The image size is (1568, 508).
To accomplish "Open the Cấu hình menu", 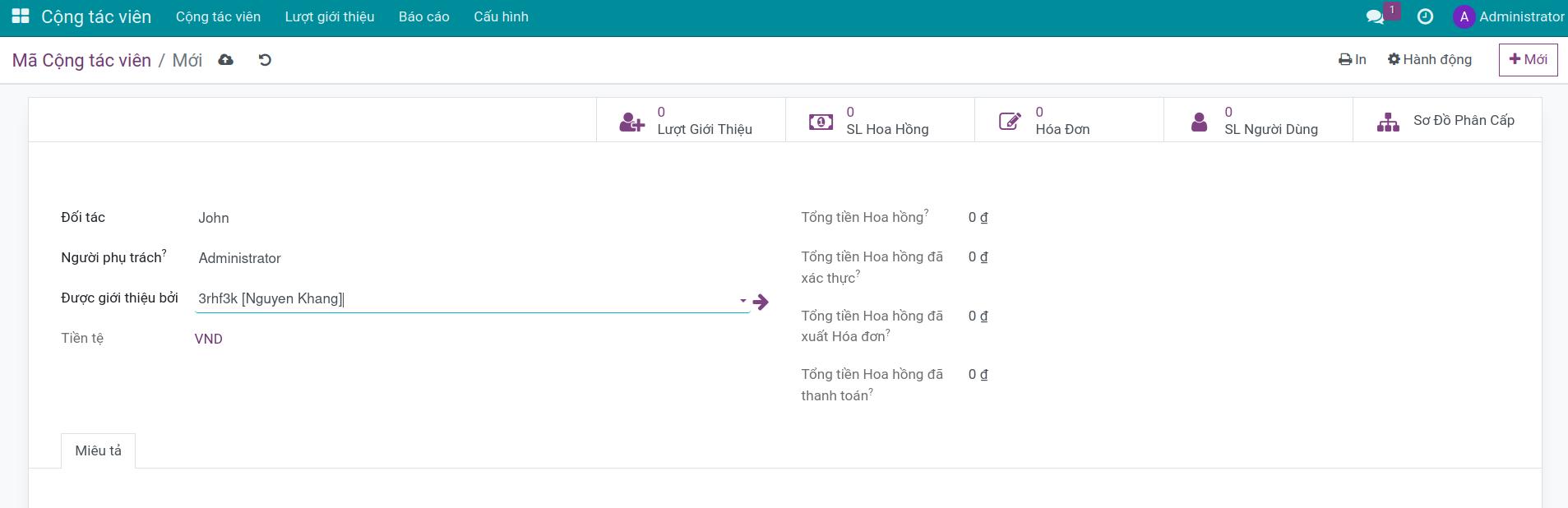I will click(501, 16).
